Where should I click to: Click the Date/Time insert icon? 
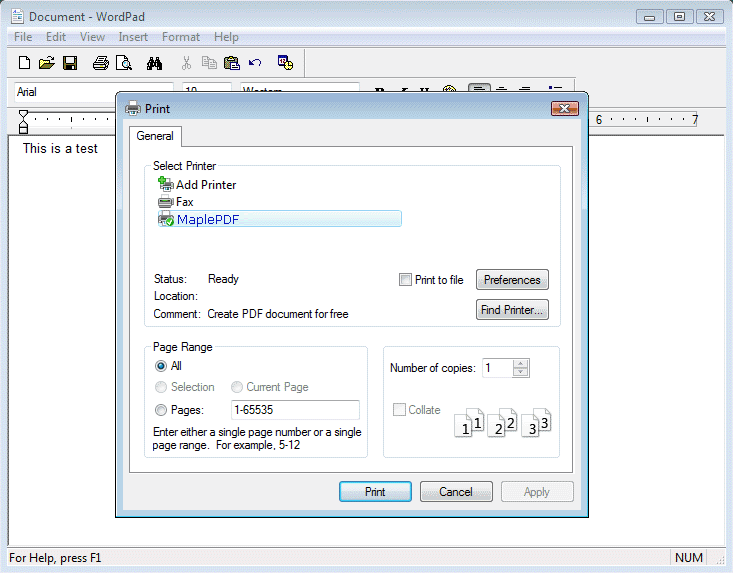click(x=285, y=63)
